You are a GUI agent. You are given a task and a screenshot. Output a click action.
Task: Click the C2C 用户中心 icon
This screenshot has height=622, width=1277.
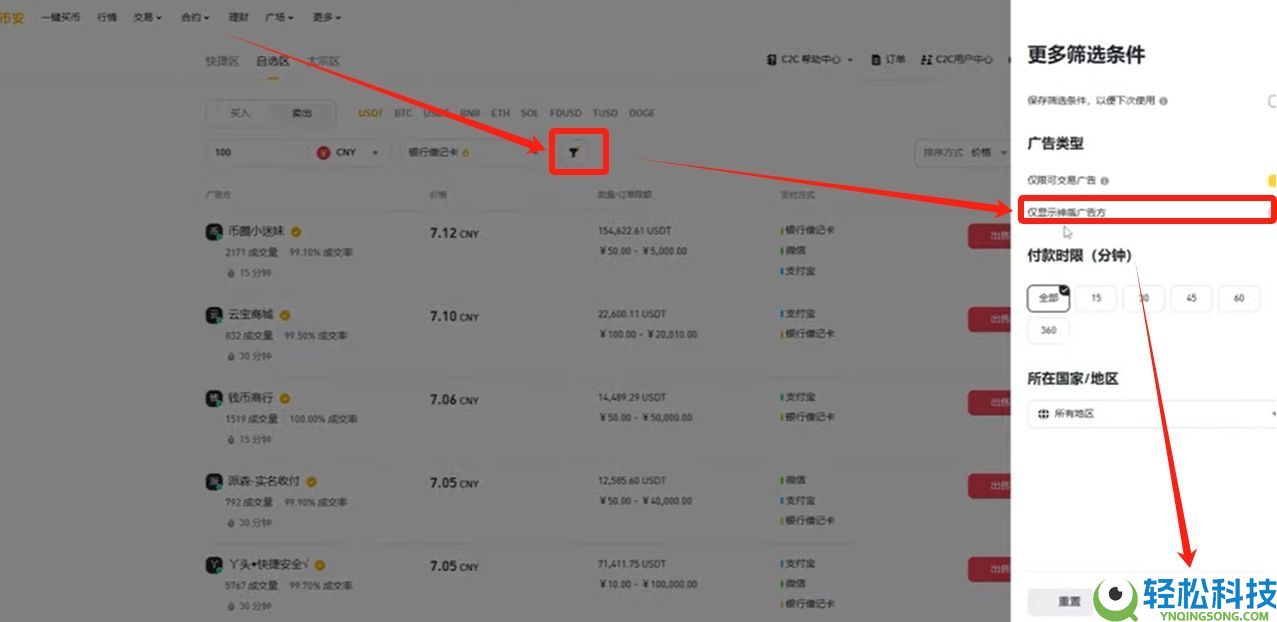click(926, 59)
